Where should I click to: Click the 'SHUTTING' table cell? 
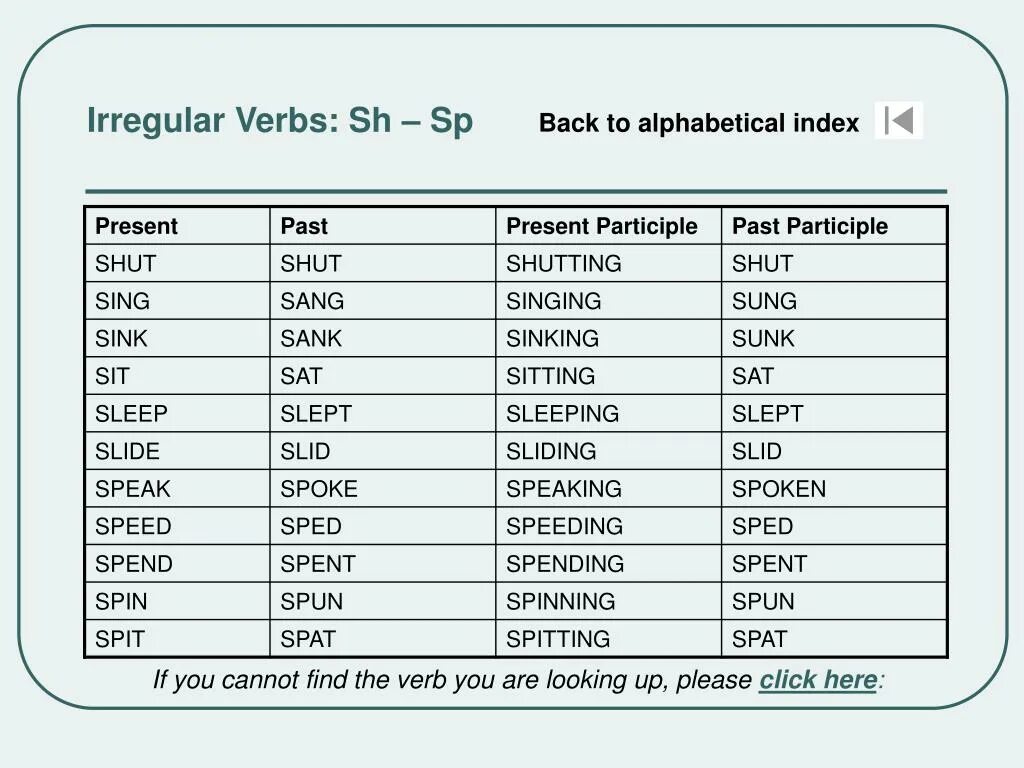pos(563,264)
